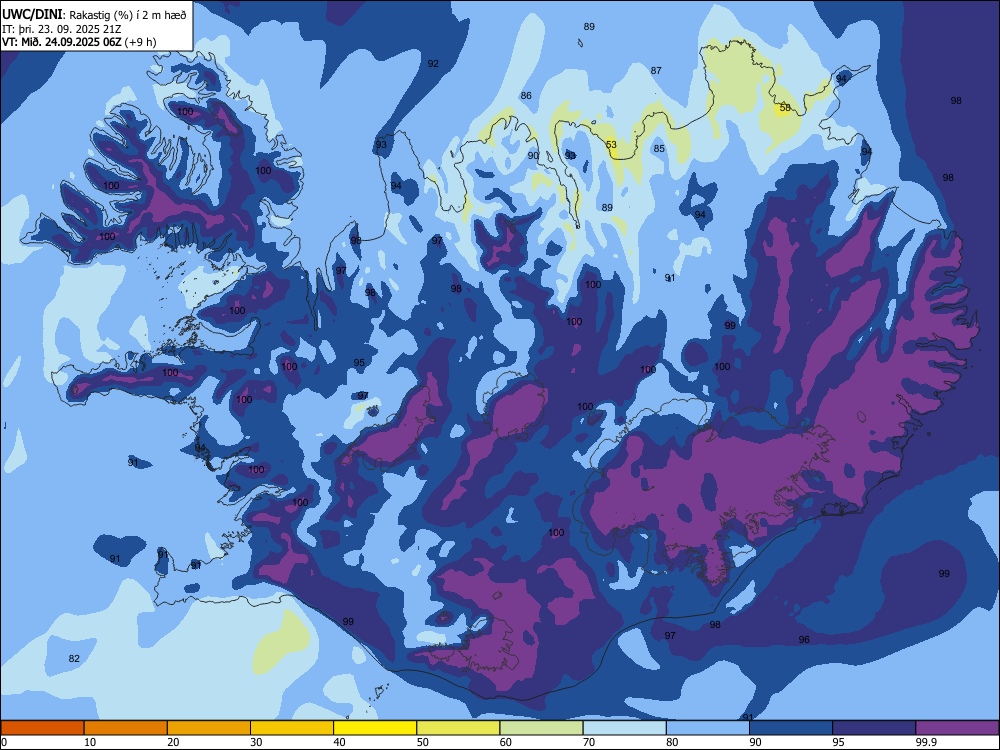The width and height of the screenshot is (1000, 750).
Task: Click the purple above-99.9 legend swatch
Action: point(957,728)
